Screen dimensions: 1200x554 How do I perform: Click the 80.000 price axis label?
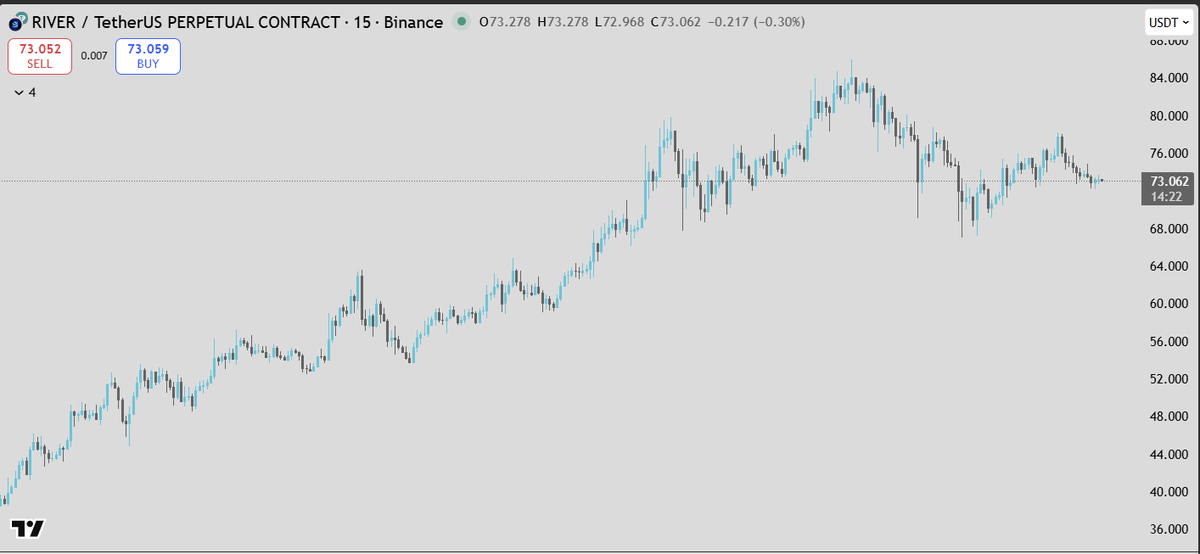point(1168,116)
